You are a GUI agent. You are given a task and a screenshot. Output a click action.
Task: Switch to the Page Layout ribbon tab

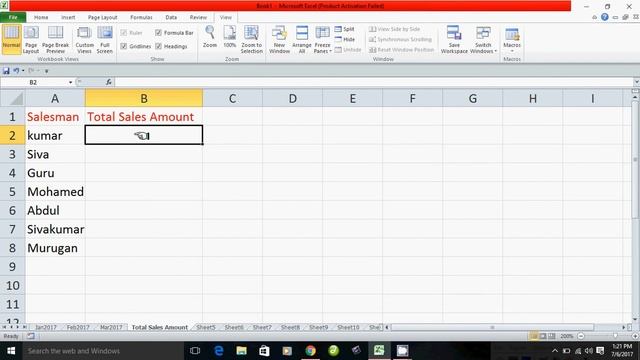(x=102, y=17)
